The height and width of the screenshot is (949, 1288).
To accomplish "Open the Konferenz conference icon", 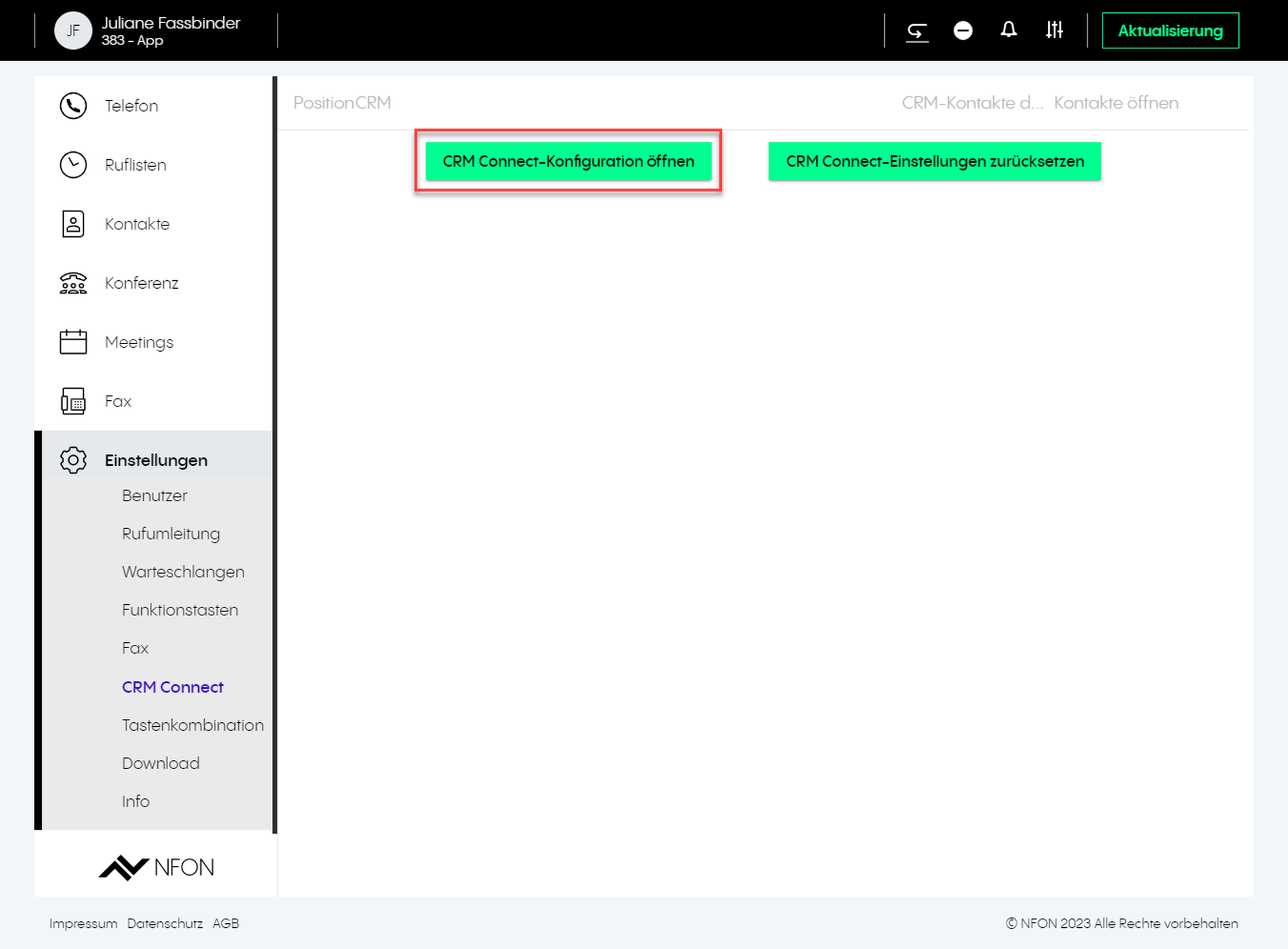I will point(73,283).
